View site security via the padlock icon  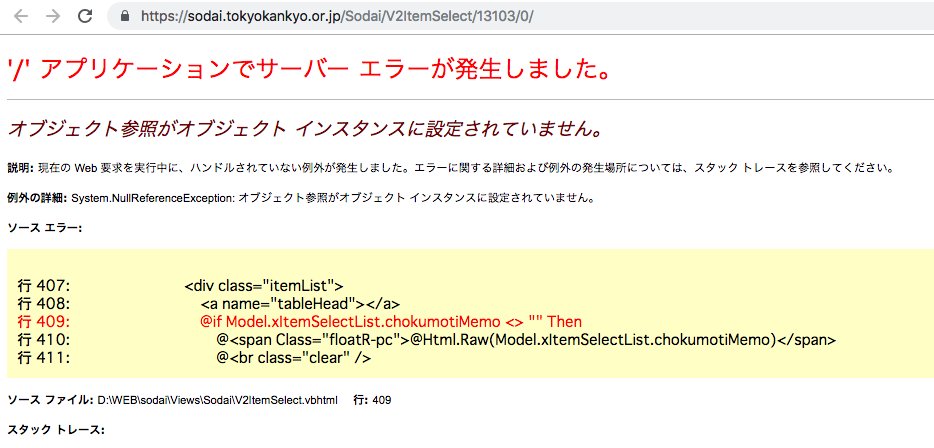click(124, 16)
